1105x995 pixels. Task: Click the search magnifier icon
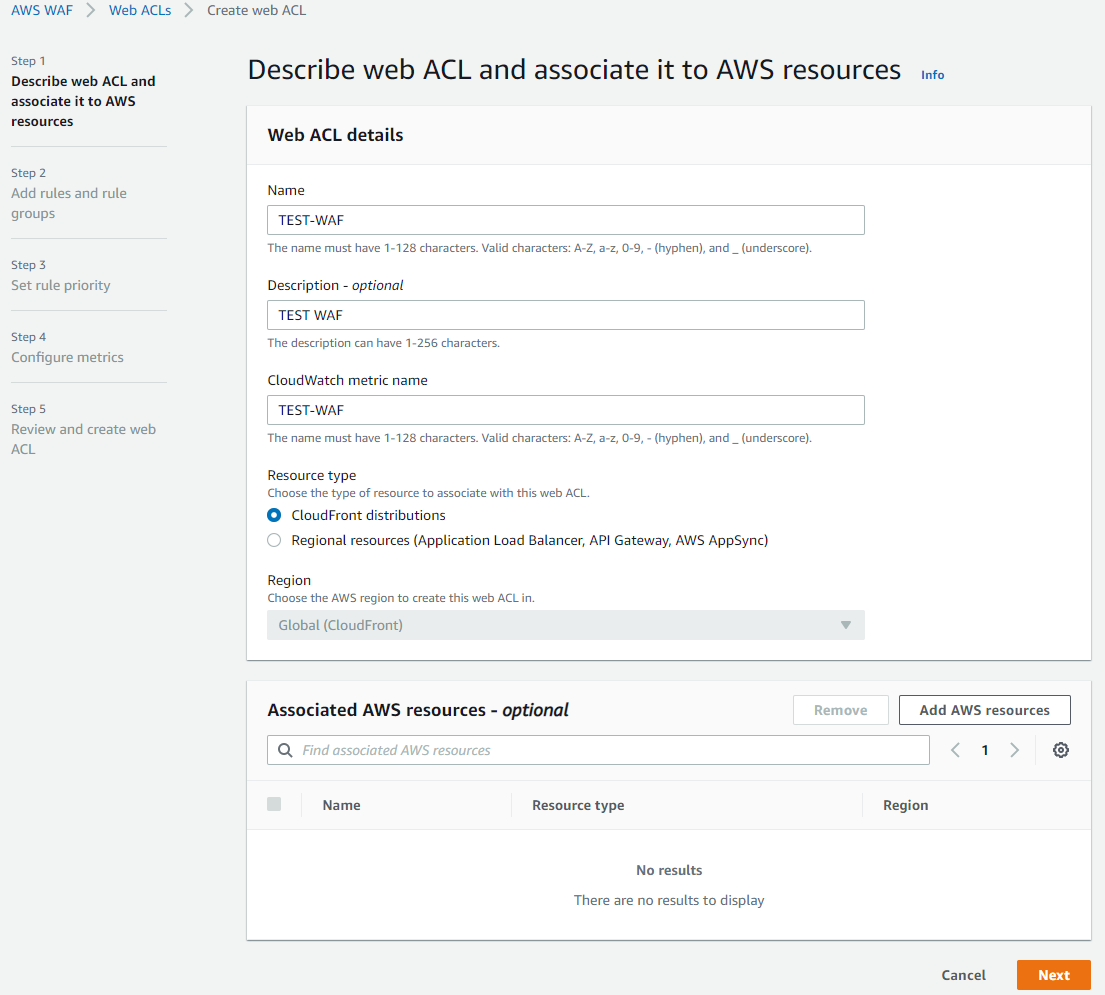coord(285,750)
